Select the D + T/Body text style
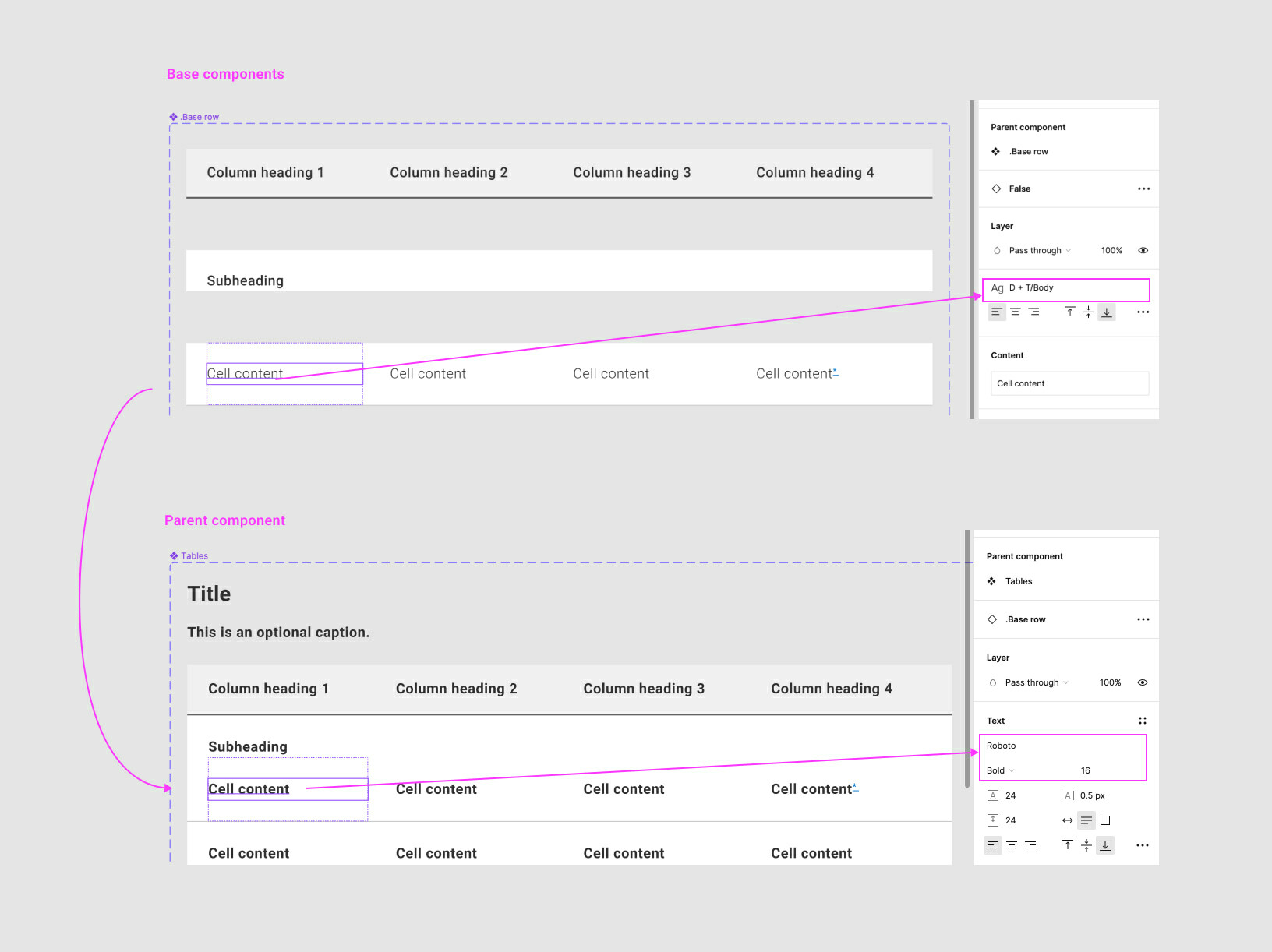The image size is (1272, 952). point(1065,289)
